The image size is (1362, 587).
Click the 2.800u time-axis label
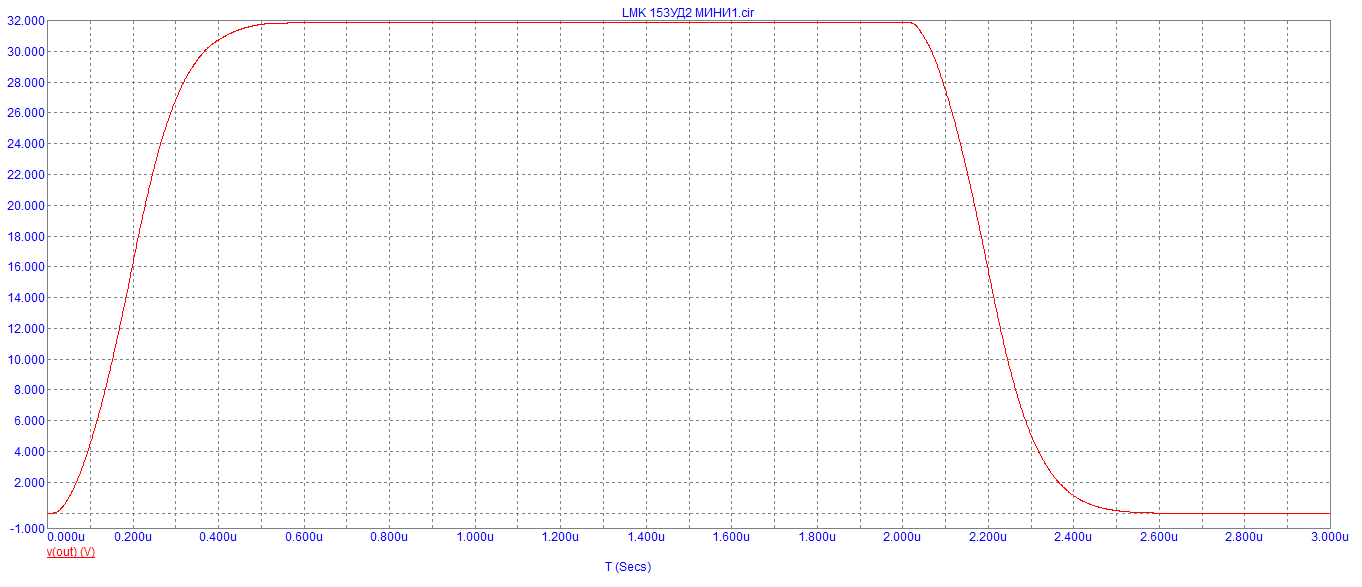point(1244,538)
